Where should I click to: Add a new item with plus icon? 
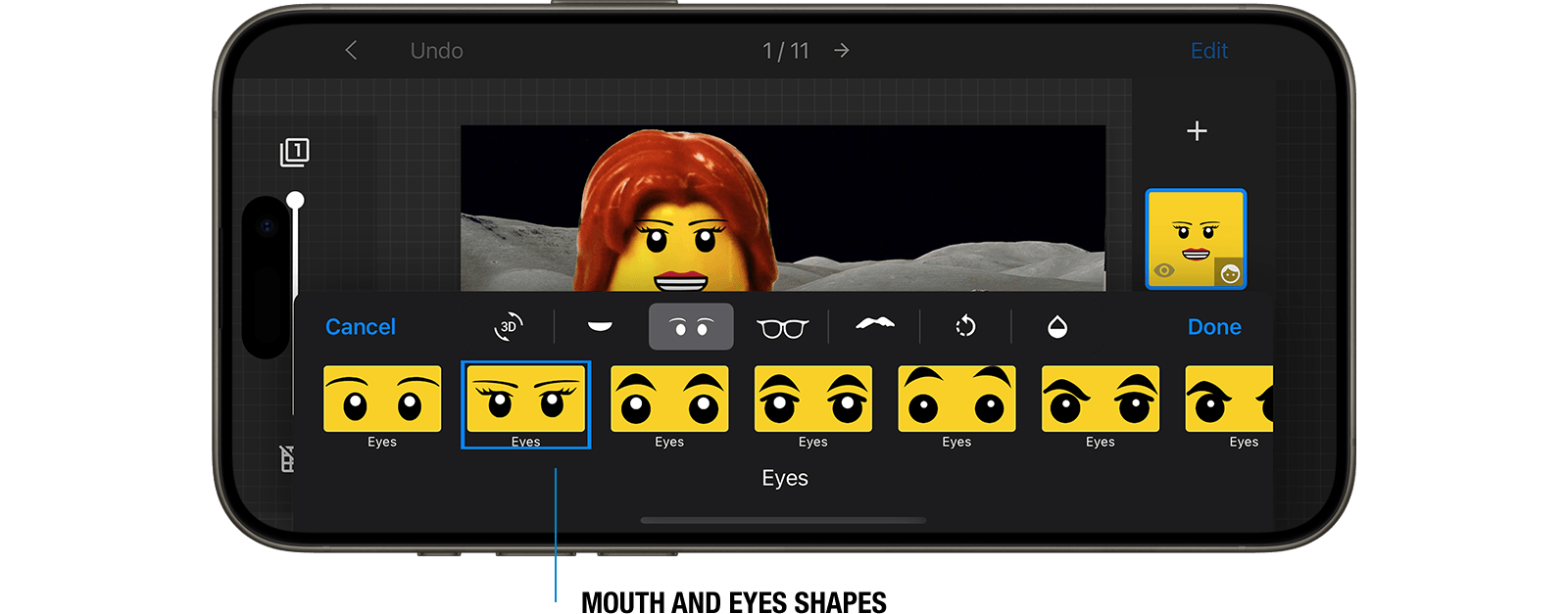click(x=1197, y=131)
